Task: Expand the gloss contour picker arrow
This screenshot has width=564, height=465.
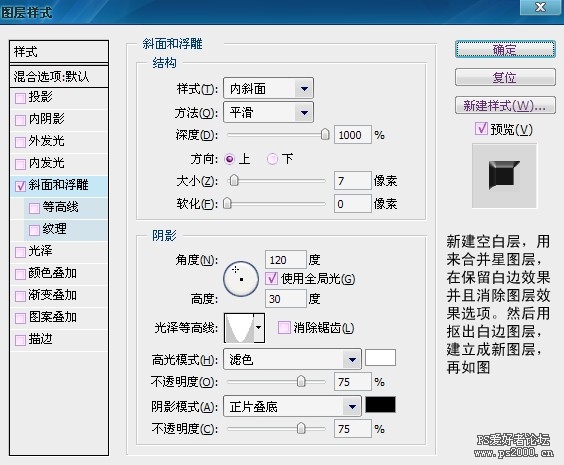Action: pos(259,328)
